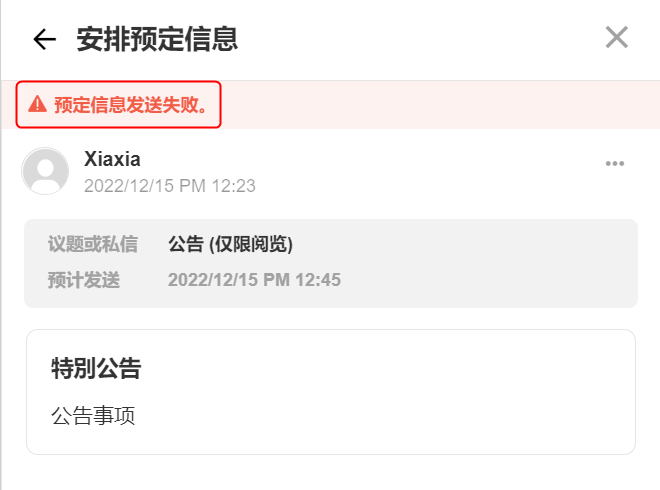The width and height of the screenshot is (660, 490).
Task: Click the 2022/12/15 PM 12:23 post timestamp
Action: pos(170,185)
